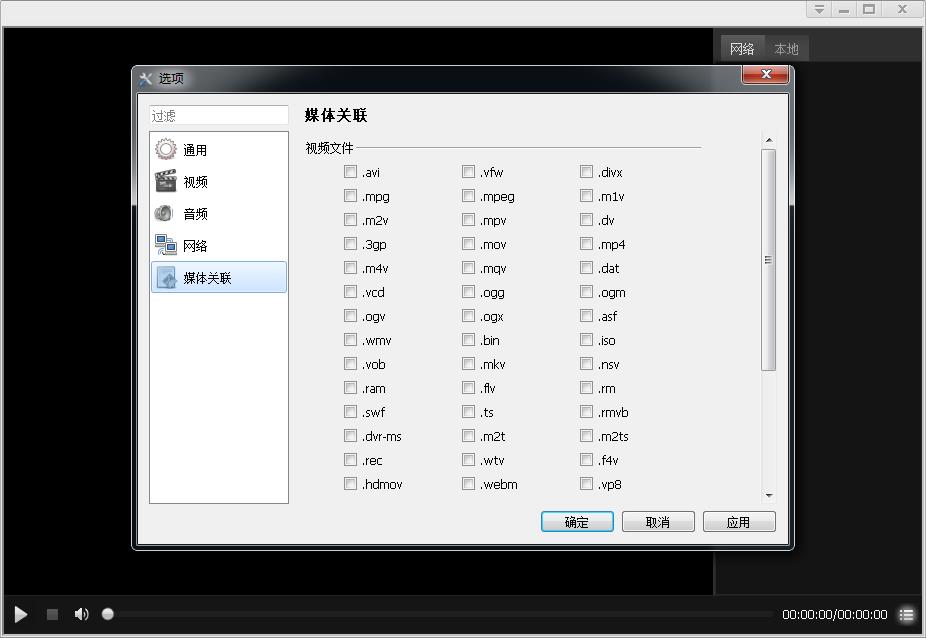Image resolution: width=926 pixels, height=638 pixels.
Task: Select the 音频 audio settings category
Action: [x=219, y=213]
